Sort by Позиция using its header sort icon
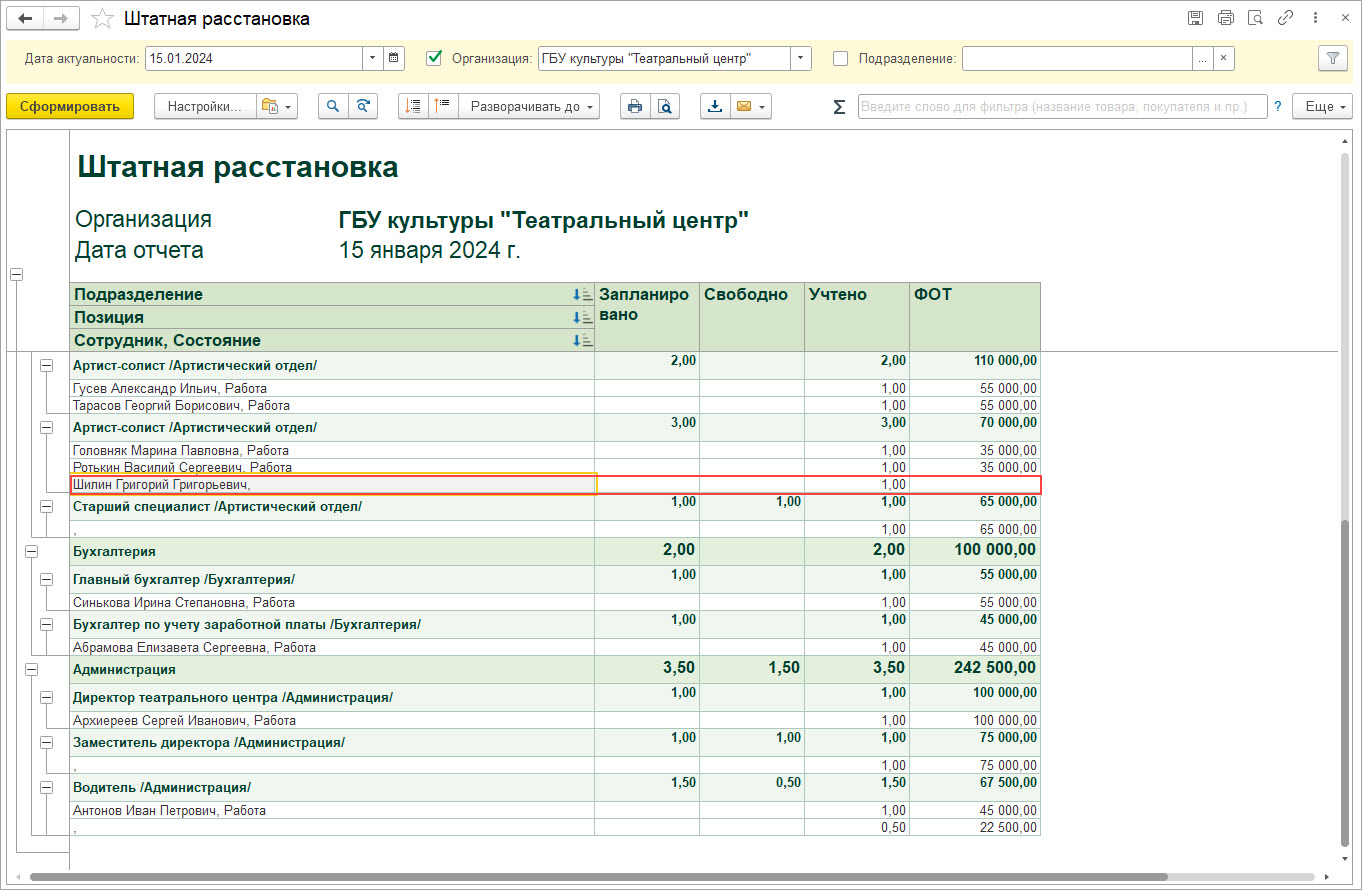This screenshot has height=890, width=1362. coord(582,317)
